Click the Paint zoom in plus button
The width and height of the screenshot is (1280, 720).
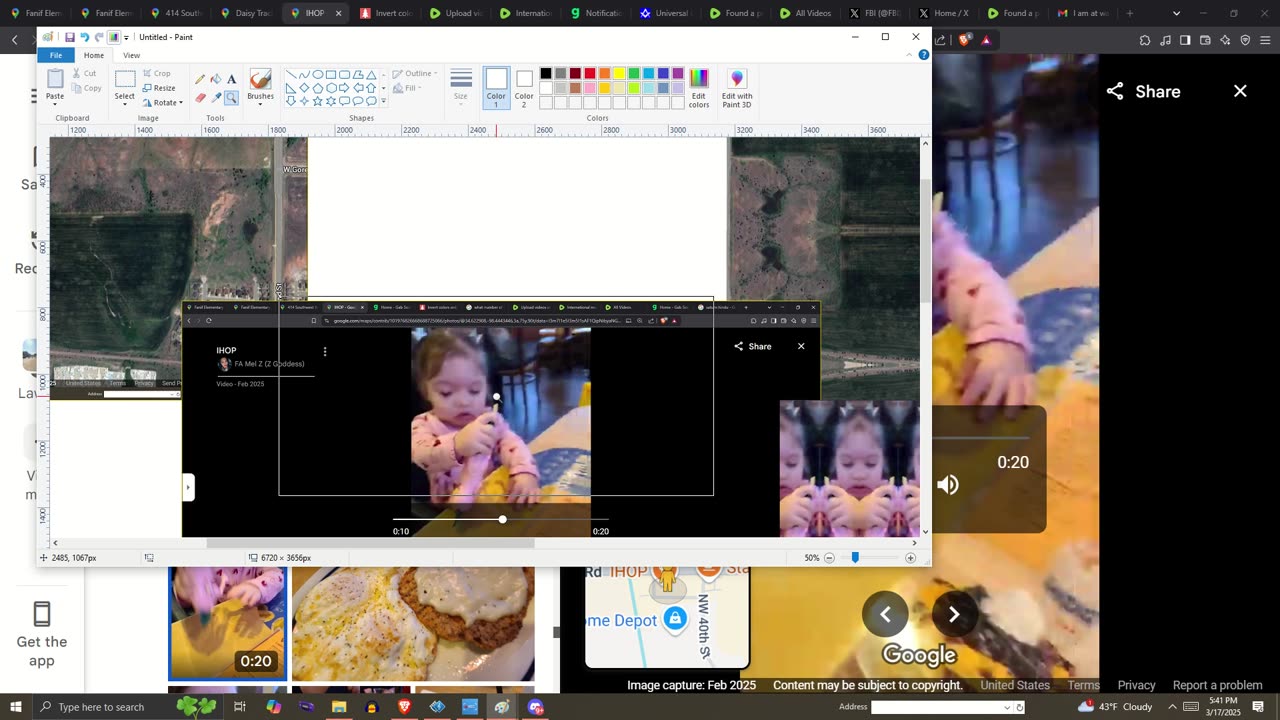click(x=910, y=558)
